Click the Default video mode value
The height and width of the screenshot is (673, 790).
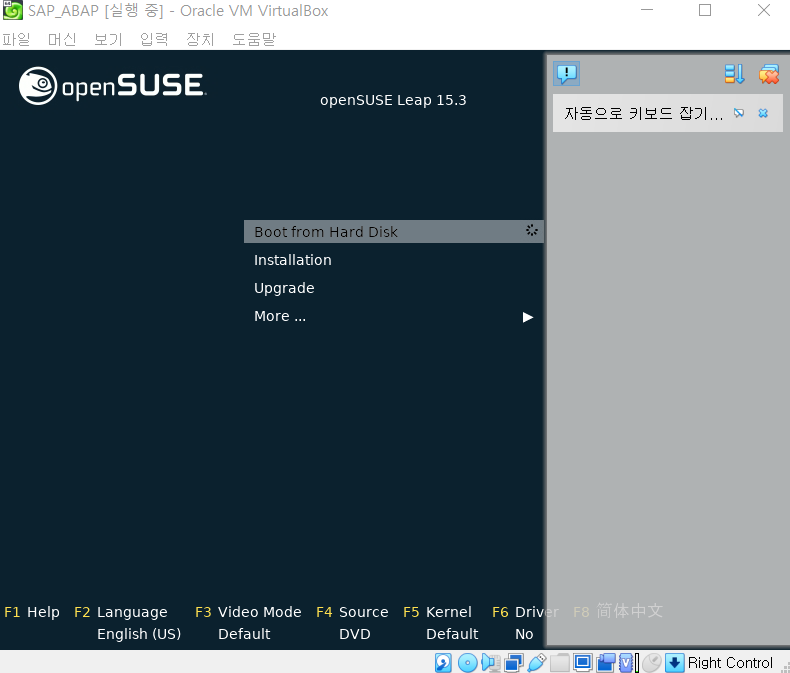[x=244, y=634]
